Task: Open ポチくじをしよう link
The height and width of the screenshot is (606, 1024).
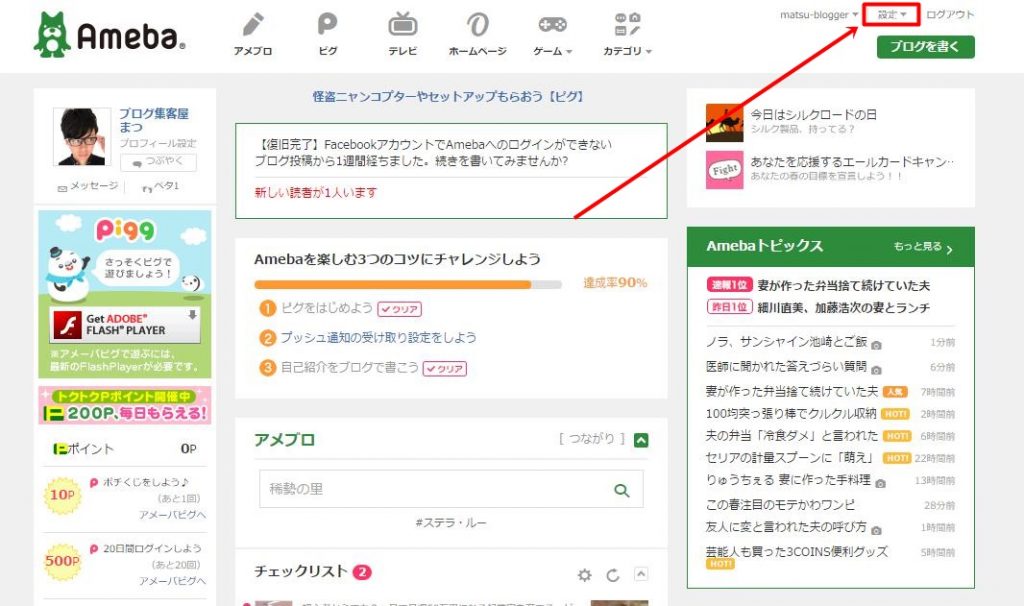Action: 146,482
